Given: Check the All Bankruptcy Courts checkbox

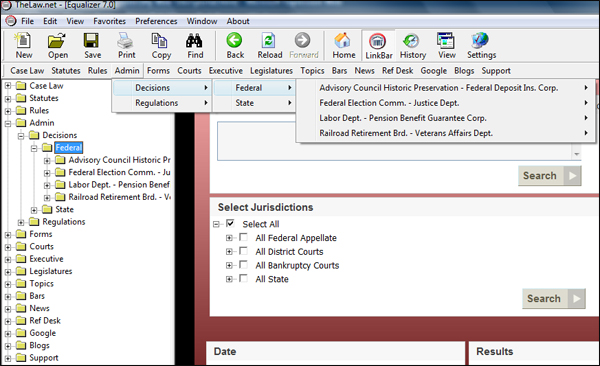Looking at the screenshot, I should tap(243, 265).
